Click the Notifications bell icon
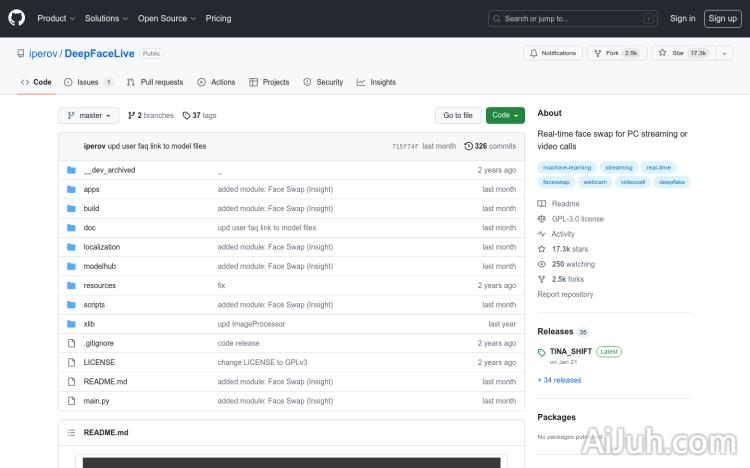The image size is (750, 468). coord(534,53)
